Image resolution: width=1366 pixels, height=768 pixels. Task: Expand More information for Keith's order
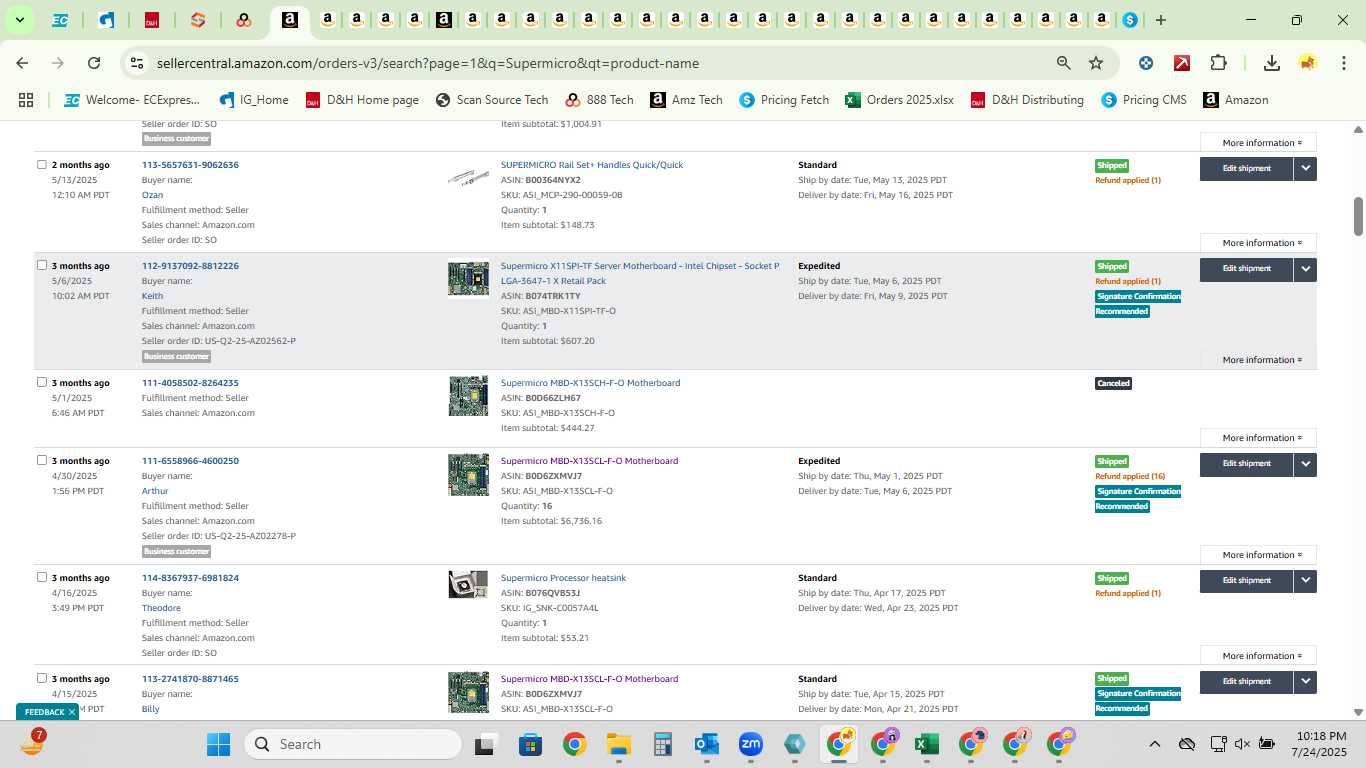coord(1257,360)
